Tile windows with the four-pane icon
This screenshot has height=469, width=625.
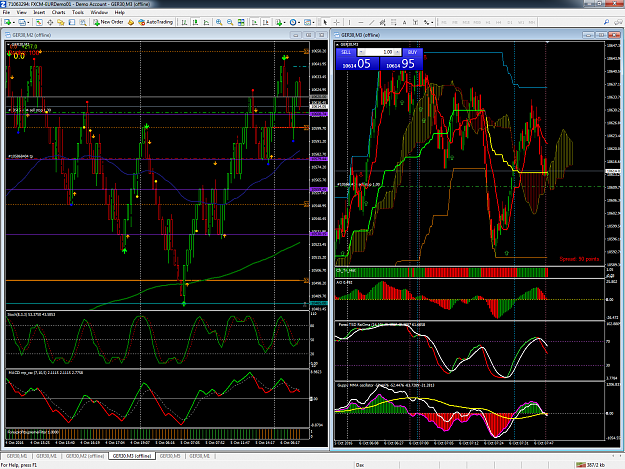[x=241, y=22]
